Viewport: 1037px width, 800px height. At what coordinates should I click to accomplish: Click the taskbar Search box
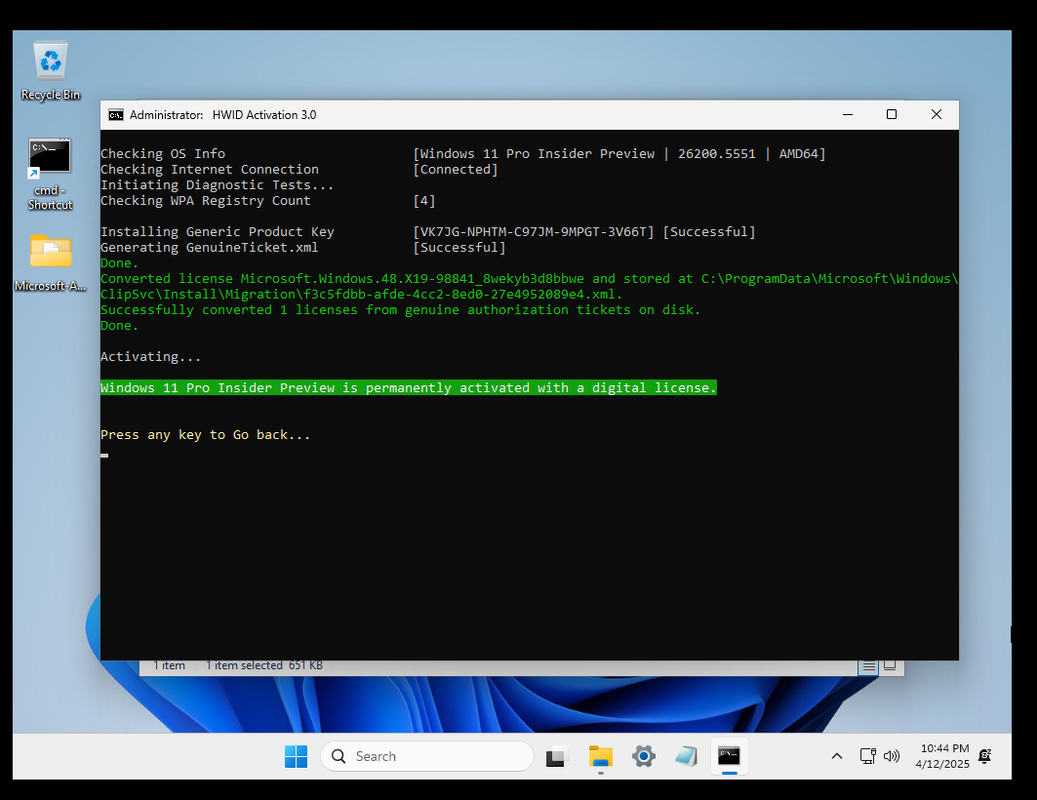(x=427, y=756)
